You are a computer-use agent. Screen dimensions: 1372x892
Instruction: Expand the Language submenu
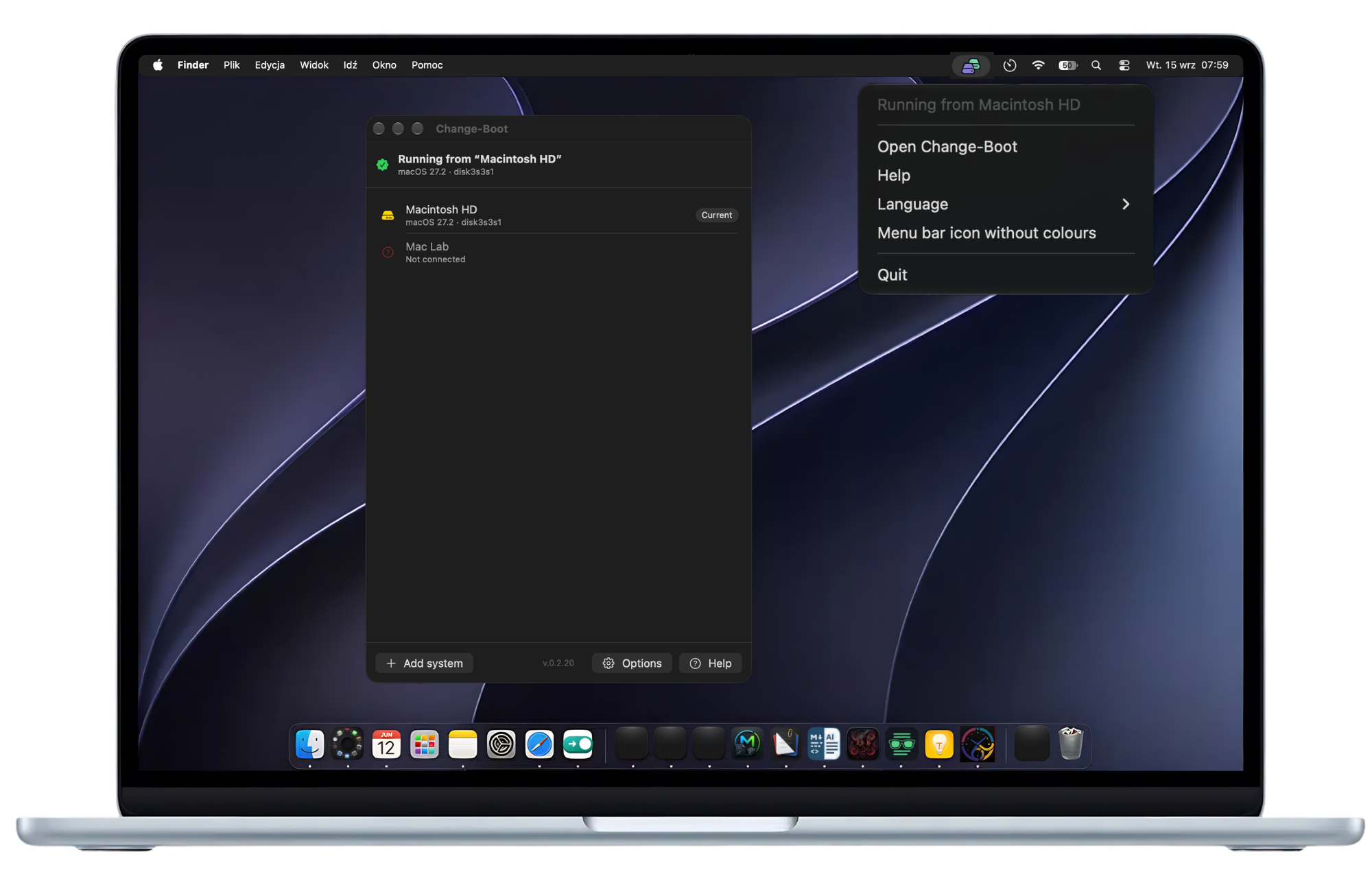tap(1005, 204)
